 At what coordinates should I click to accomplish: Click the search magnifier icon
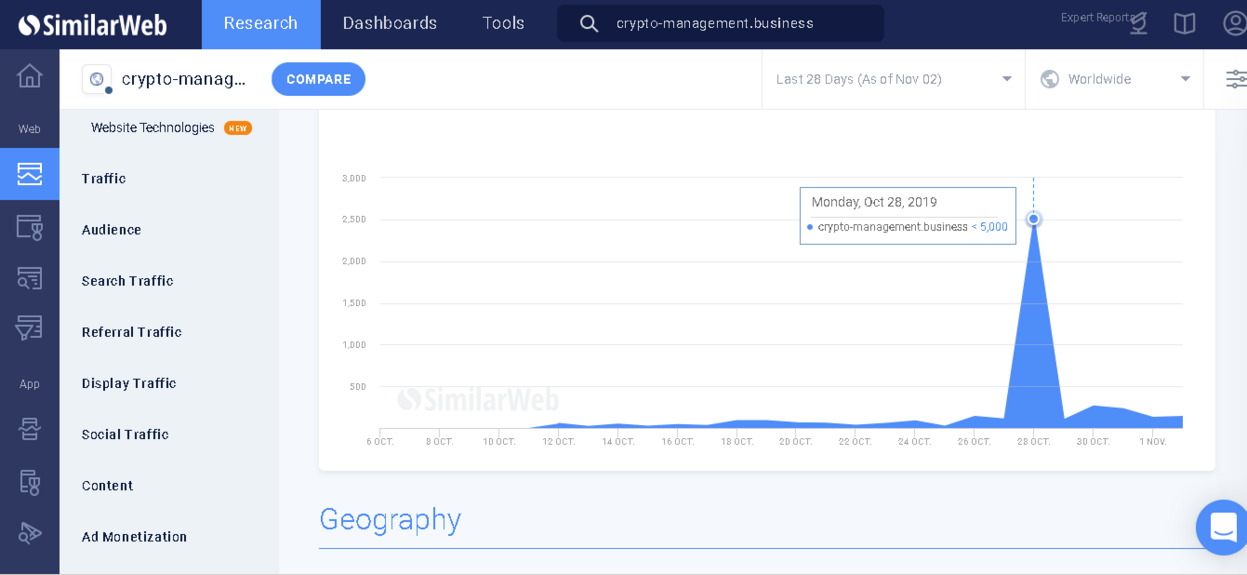[589, 23]
